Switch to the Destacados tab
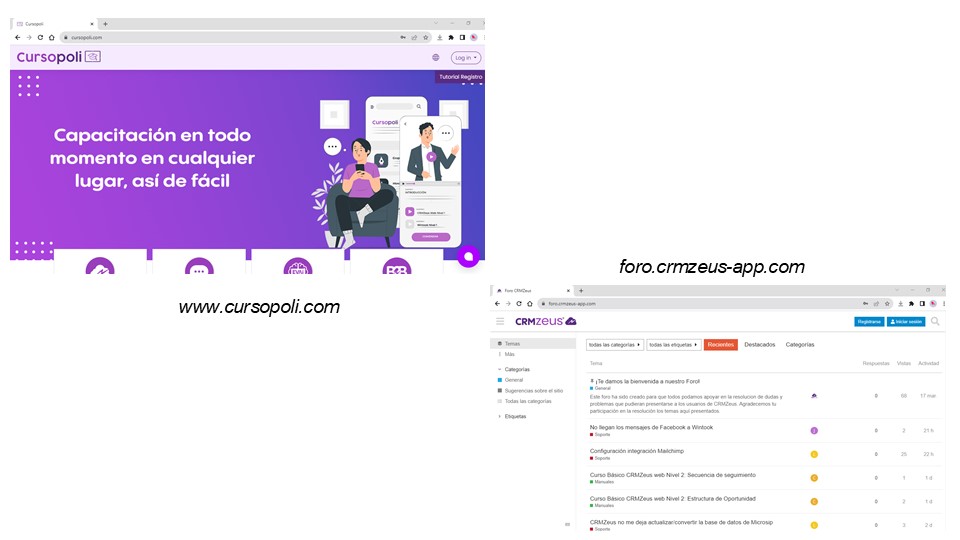 pyautogui.click(x=759, y=345)
